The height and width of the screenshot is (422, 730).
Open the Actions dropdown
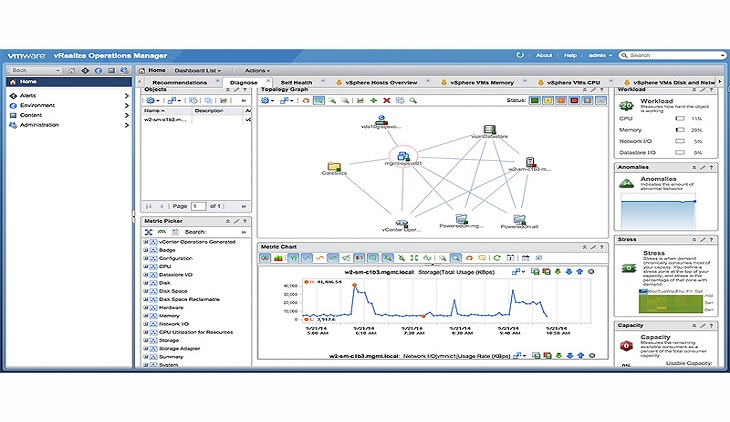pos(257,71)
